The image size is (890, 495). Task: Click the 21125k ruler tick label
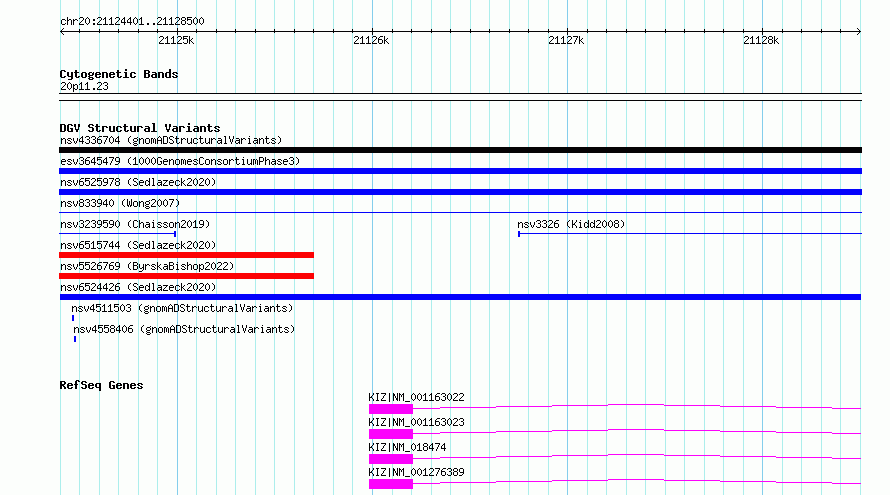pyautogui.click(x=176, y=40)
